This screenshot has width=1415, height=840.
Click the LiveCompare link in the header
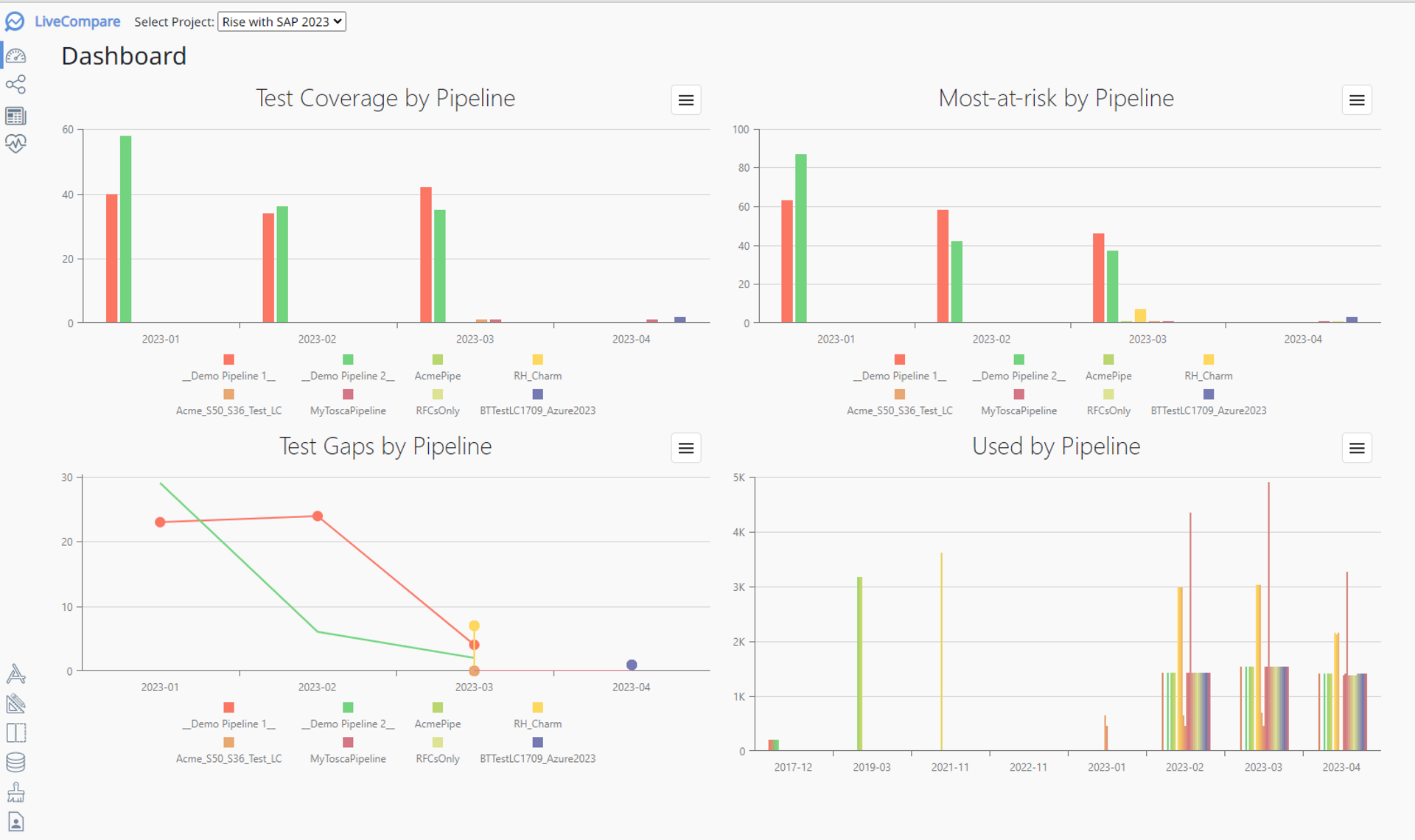[x=77, y=21]
